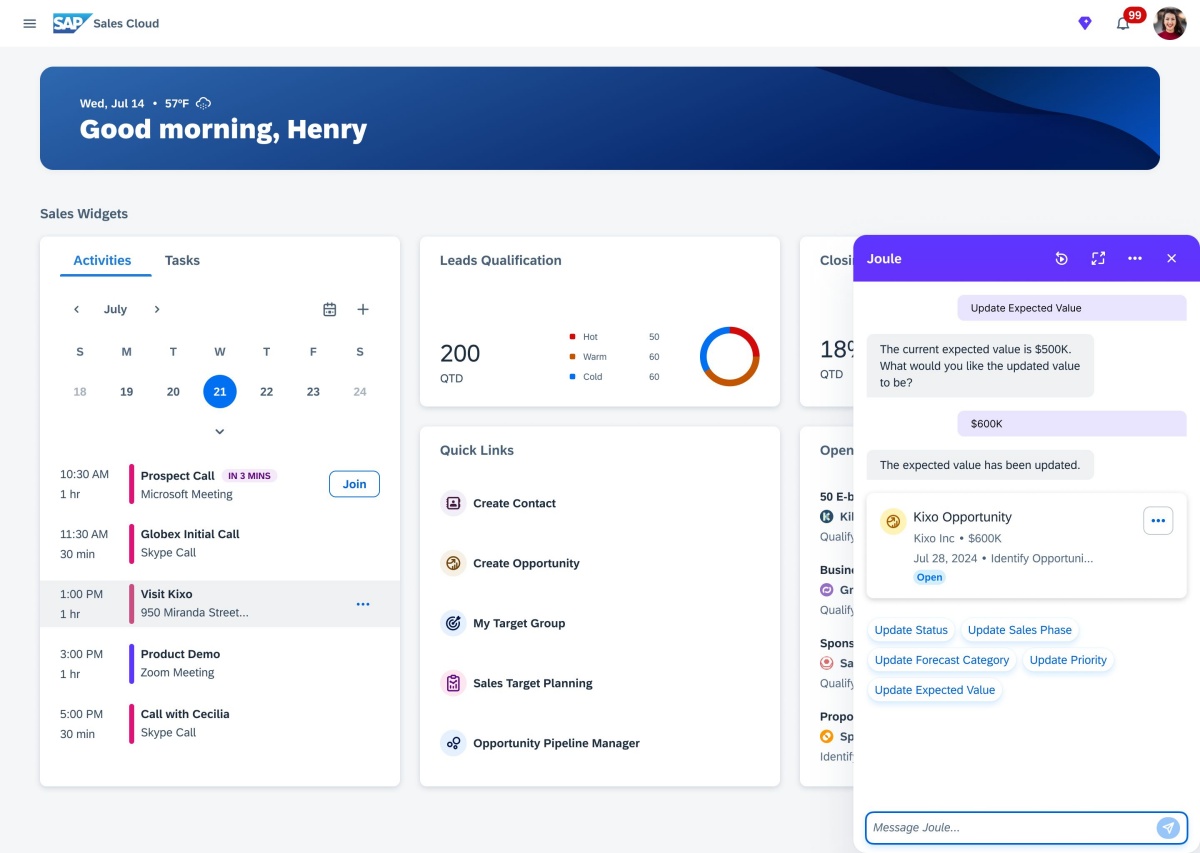Select greyed date 18 in calendar
This screenshot has width=1200, height=853.
[80, 392]
